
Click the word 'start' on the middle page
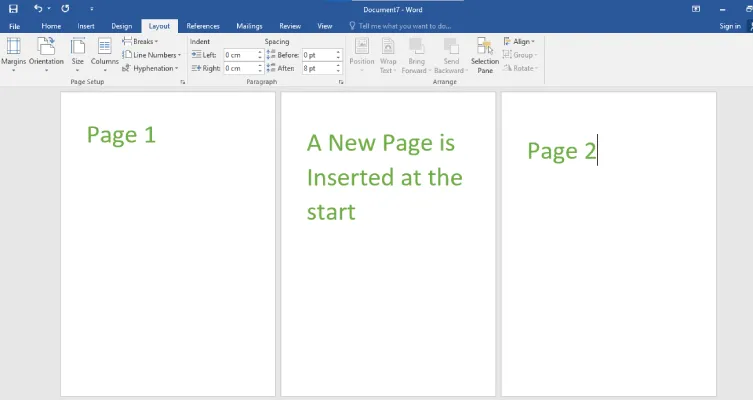[x=331, y=212]
